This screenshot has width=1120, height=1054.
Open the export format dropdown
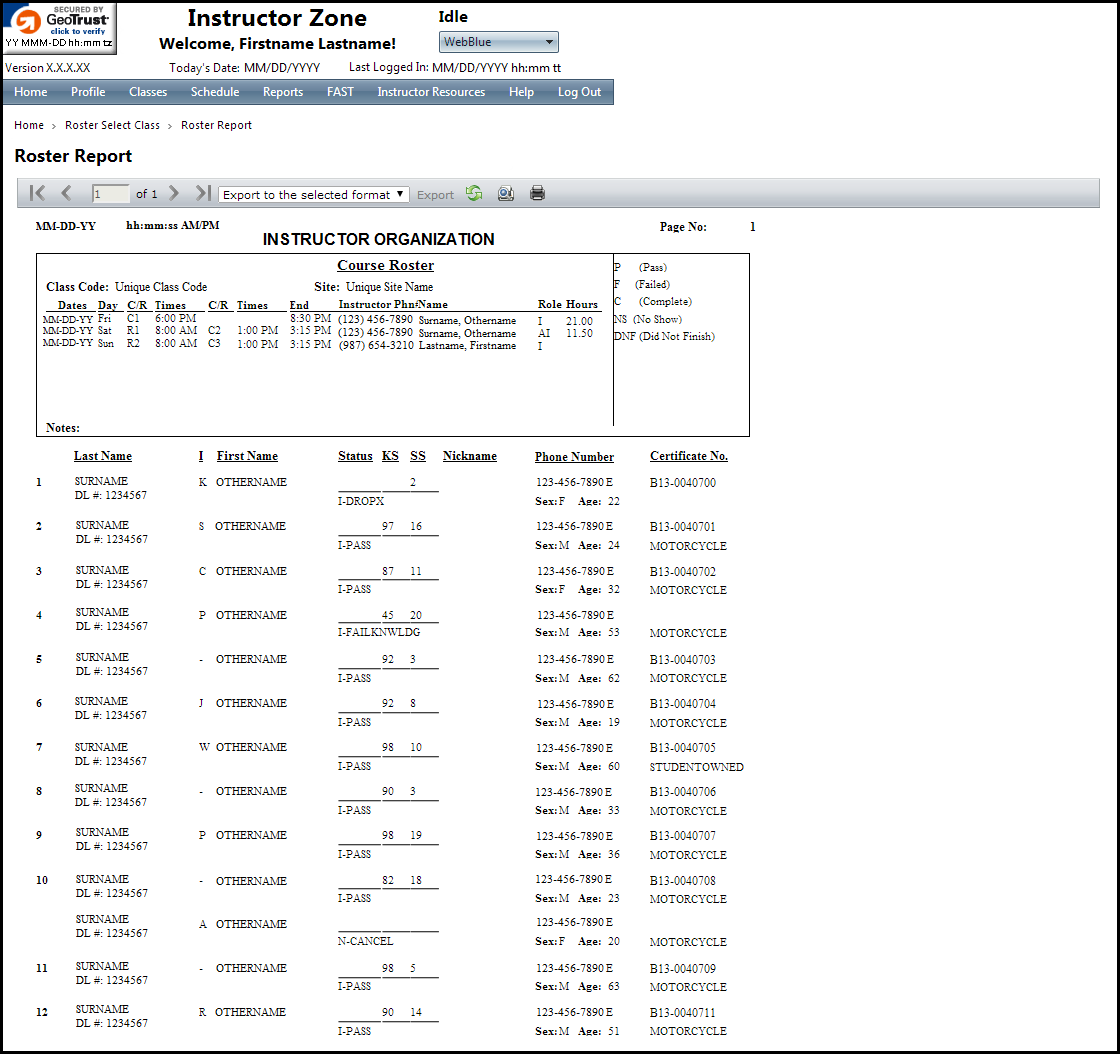[313, 194]
